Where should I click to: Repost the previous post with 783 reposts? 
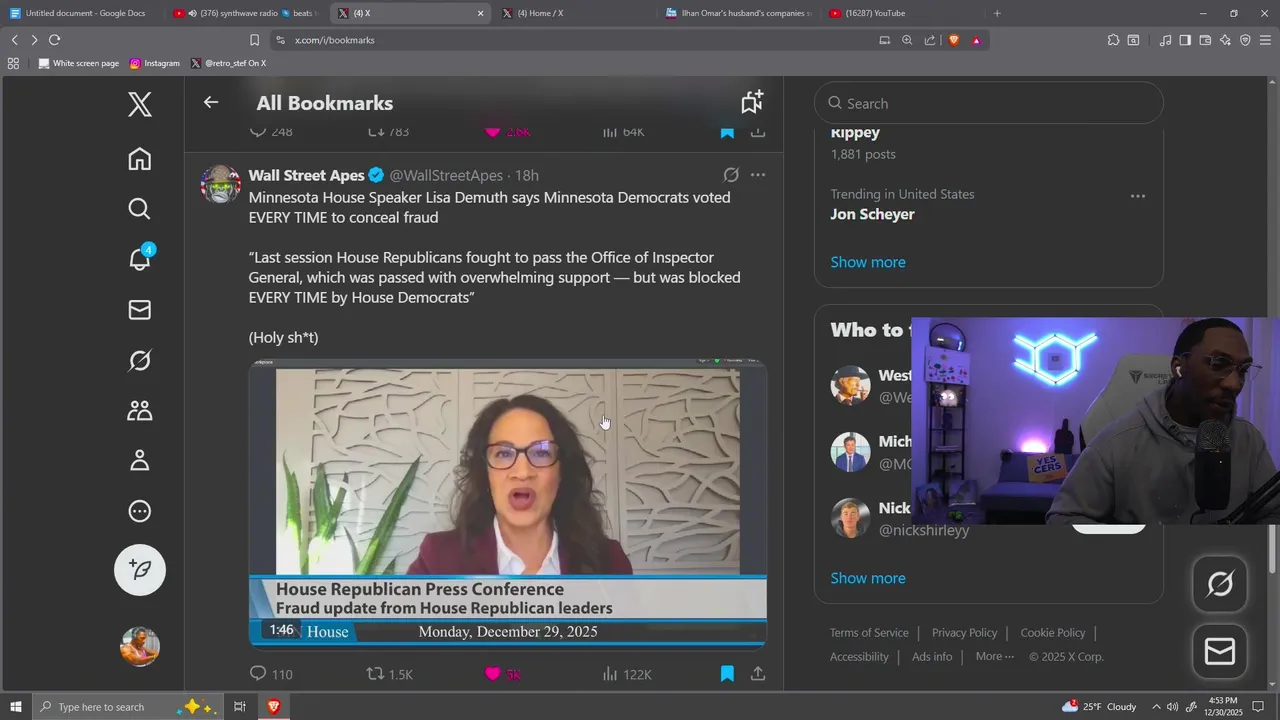(x=389, y=131)
